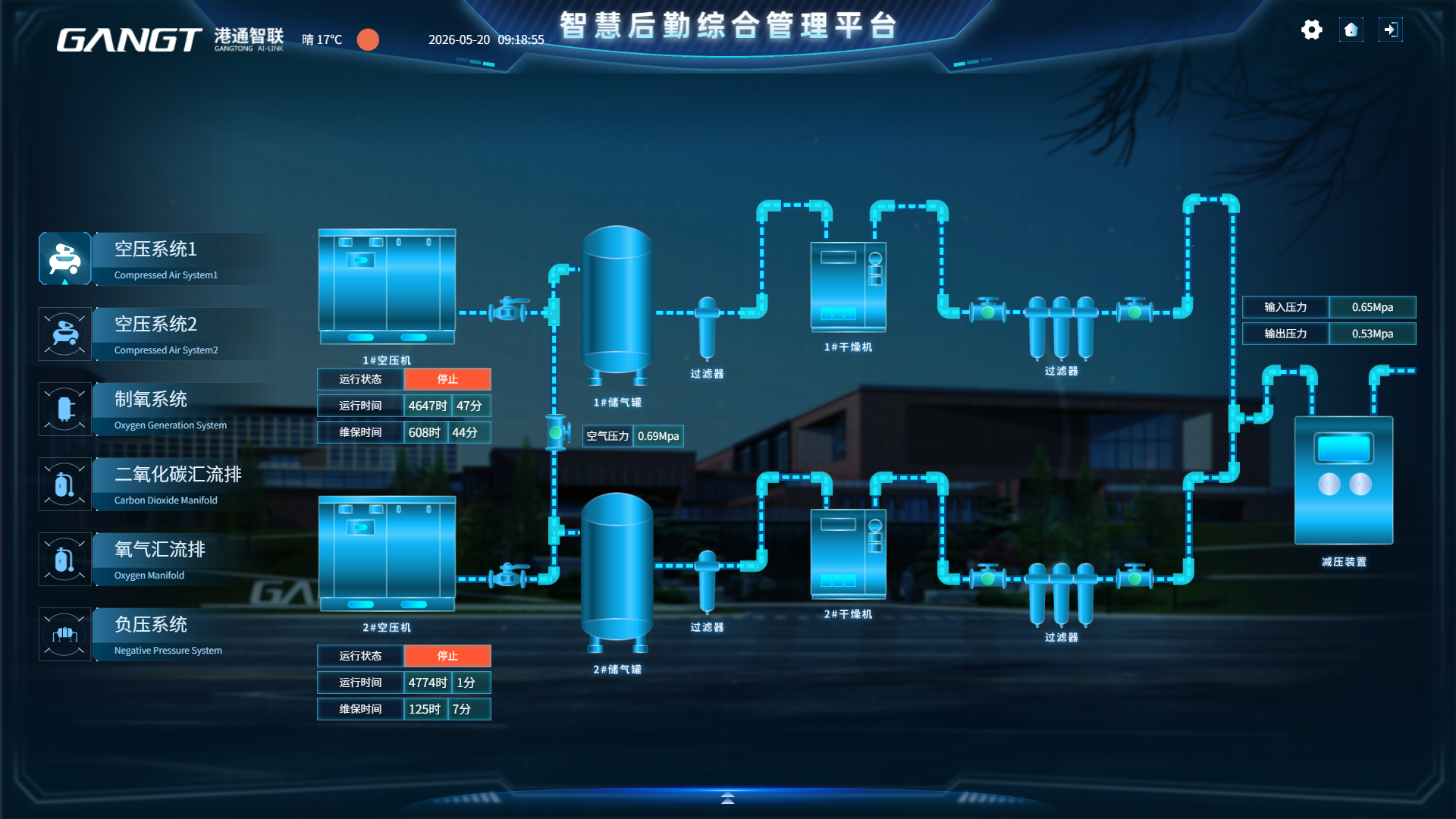Toggle the green valve by 空气压力
The height and width of the screenshot is (819, 1456).
556,433
